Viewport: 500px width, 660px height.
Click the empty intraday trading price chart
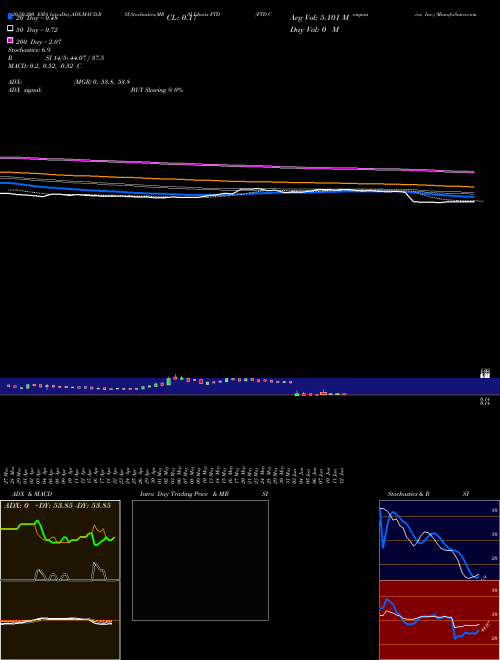point(200,560)
